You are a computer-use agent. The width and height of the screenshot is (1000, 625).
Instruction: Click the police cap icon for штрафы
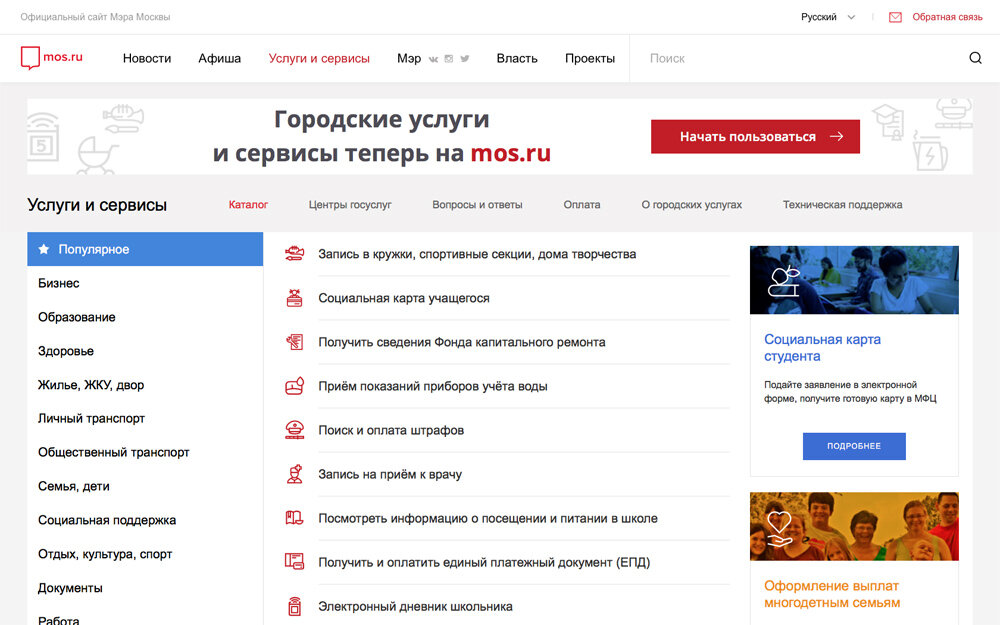point(294,429)
